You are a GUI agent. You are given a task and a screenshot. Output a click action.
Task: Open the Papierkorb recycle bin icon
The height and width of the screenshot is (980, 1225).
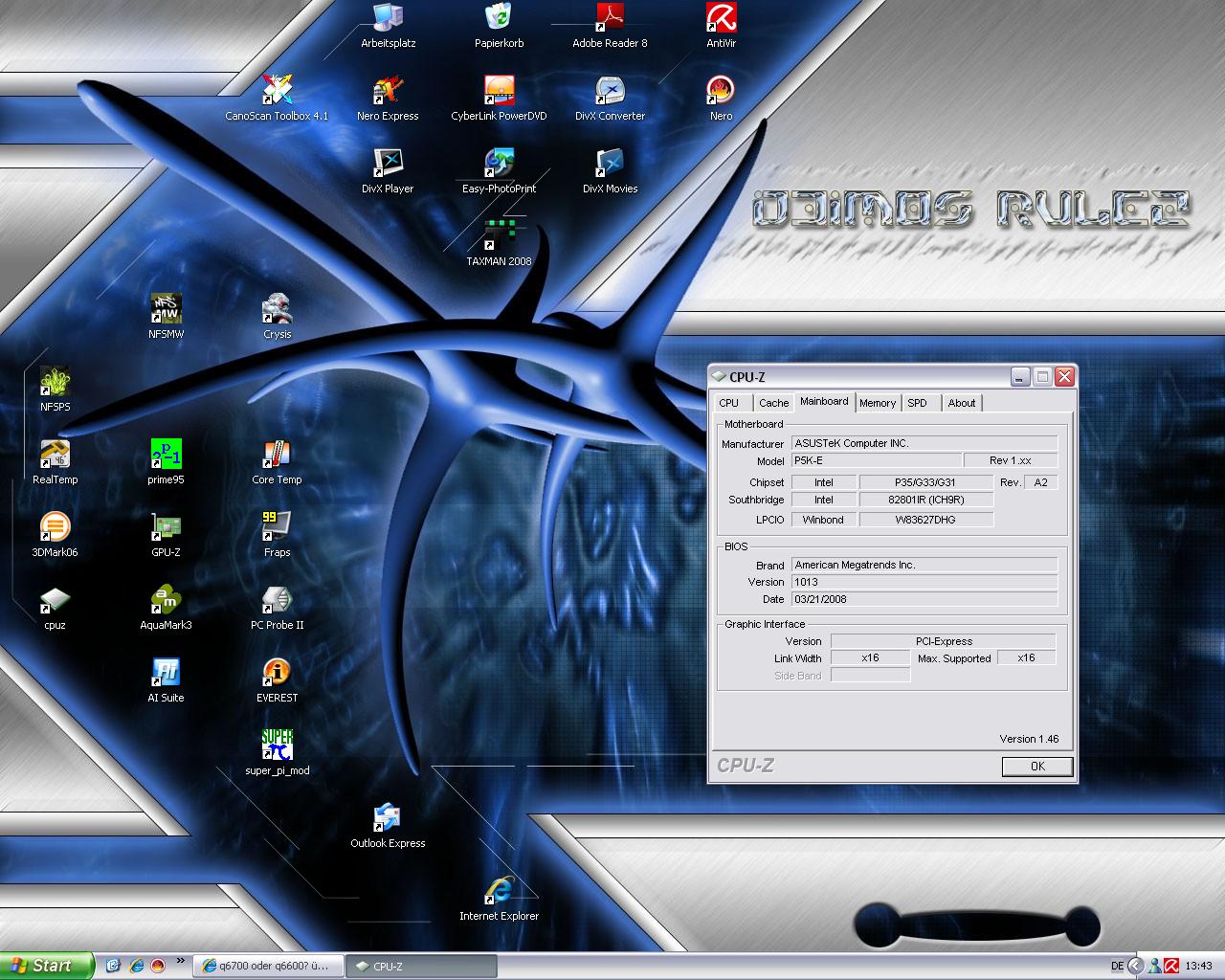(499, 26)
